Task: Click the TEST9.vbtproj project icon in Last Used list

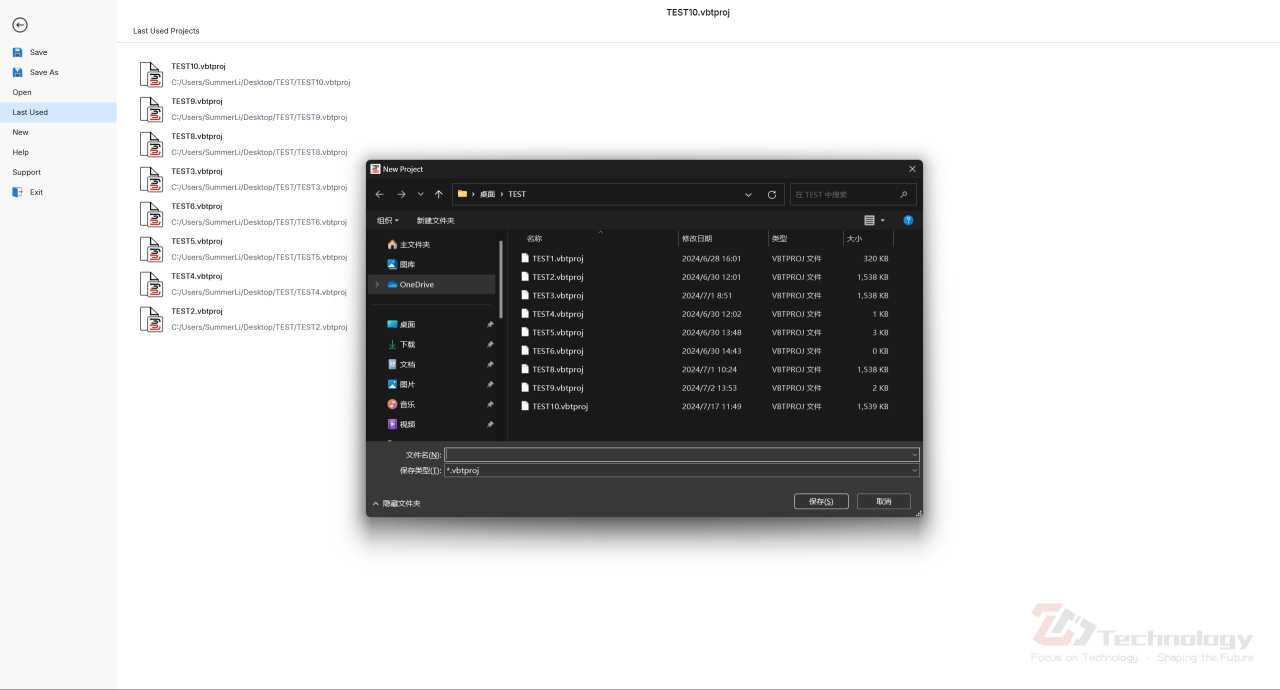Action: (151, 109)
